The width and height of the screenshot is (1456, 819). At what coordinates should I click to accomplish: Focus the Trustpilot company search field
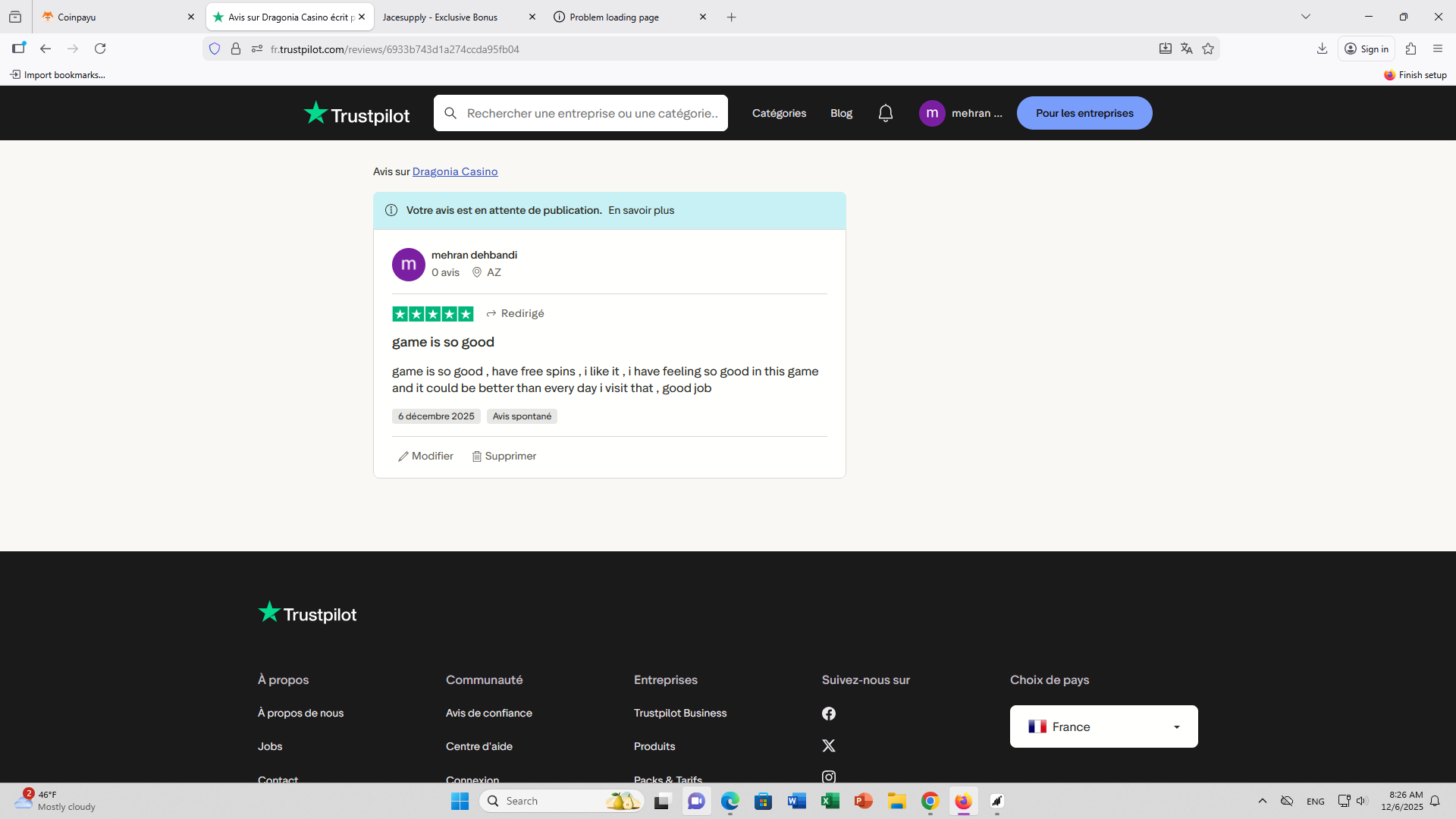click(x=591, y=113)
